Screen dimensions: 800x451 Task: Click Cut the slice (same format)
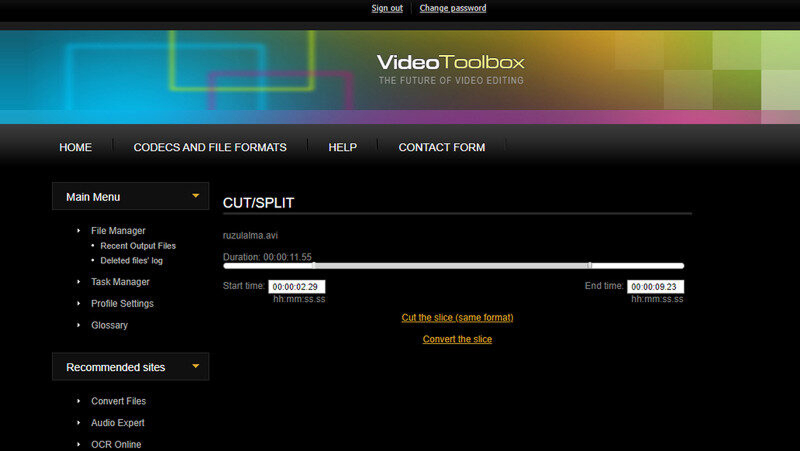pos(457,318)
